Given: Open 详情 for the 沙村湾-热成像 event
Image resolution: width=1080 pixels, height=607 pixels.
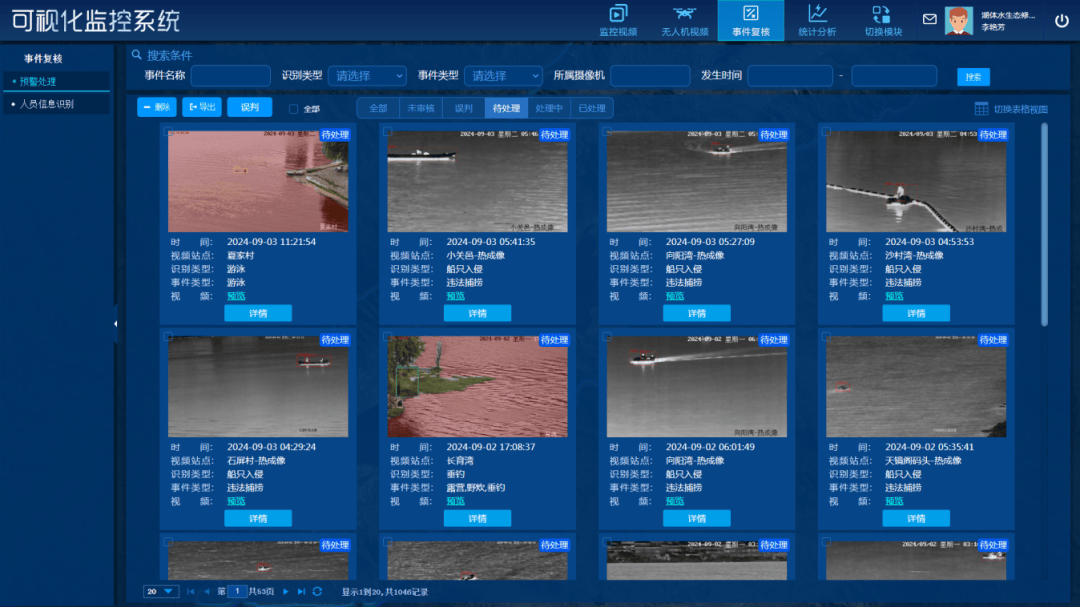Looking at the screenshot, I should tap(916, 313).
